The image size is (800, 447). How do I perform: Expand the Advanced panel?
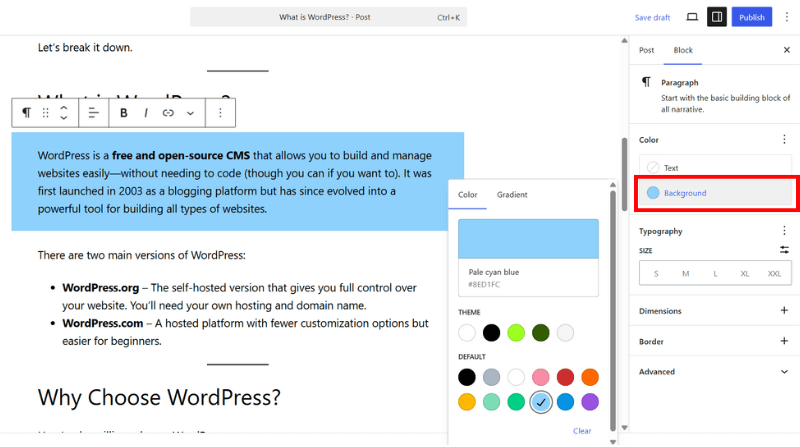tap(714, 371)
